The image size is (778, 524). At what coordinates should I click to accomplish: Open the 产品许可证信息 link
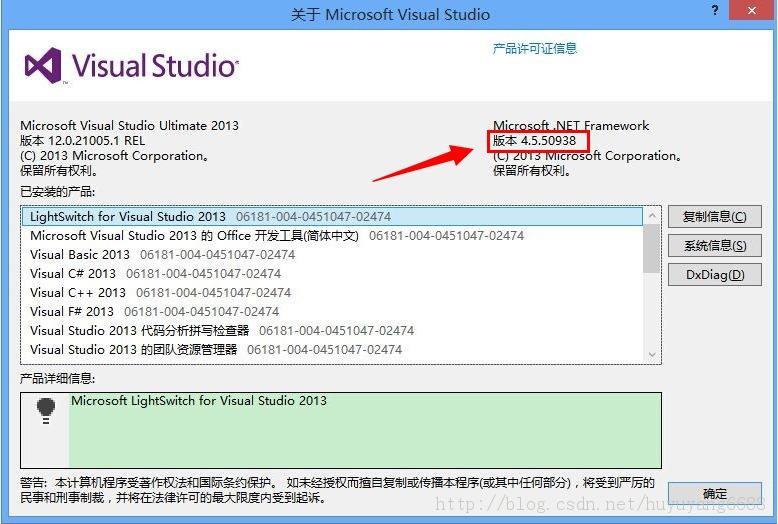click(534, 49)
